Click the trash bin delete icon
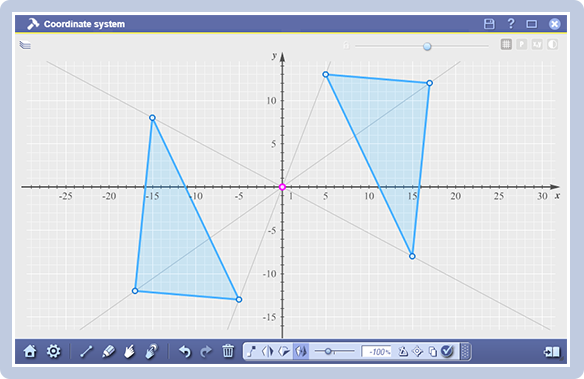This screenshot has height=379, width=584. click(x=228, y=351)
